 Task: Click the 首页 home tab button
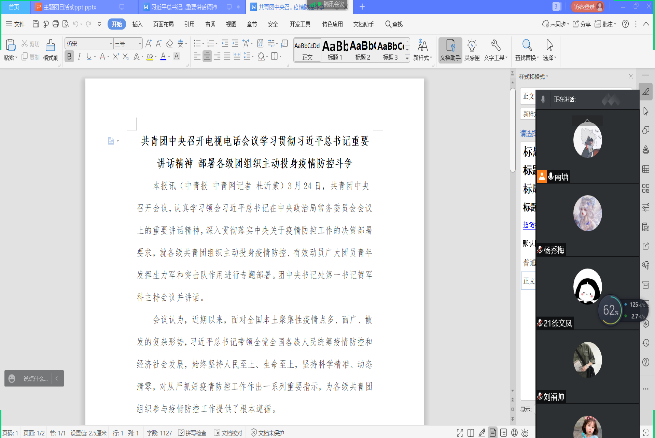[13, 6]
